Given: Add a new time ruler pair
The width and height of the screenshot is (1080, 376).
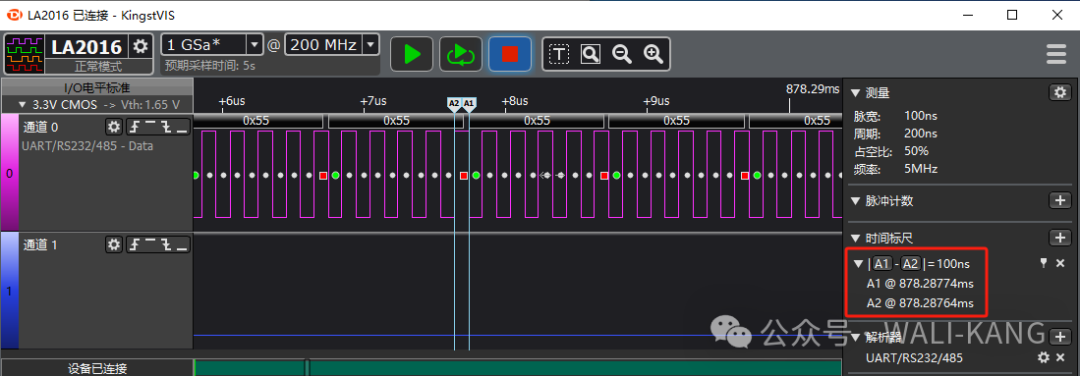Looking at the screenshot, I should [x=1059, y=238].
